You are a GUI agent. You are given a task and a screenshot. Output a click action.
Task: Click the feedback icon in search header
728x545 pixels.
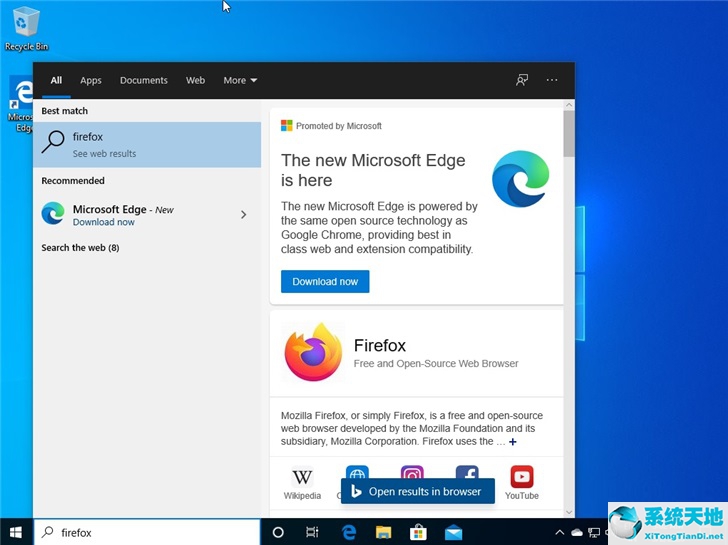(x=522, y=80)
